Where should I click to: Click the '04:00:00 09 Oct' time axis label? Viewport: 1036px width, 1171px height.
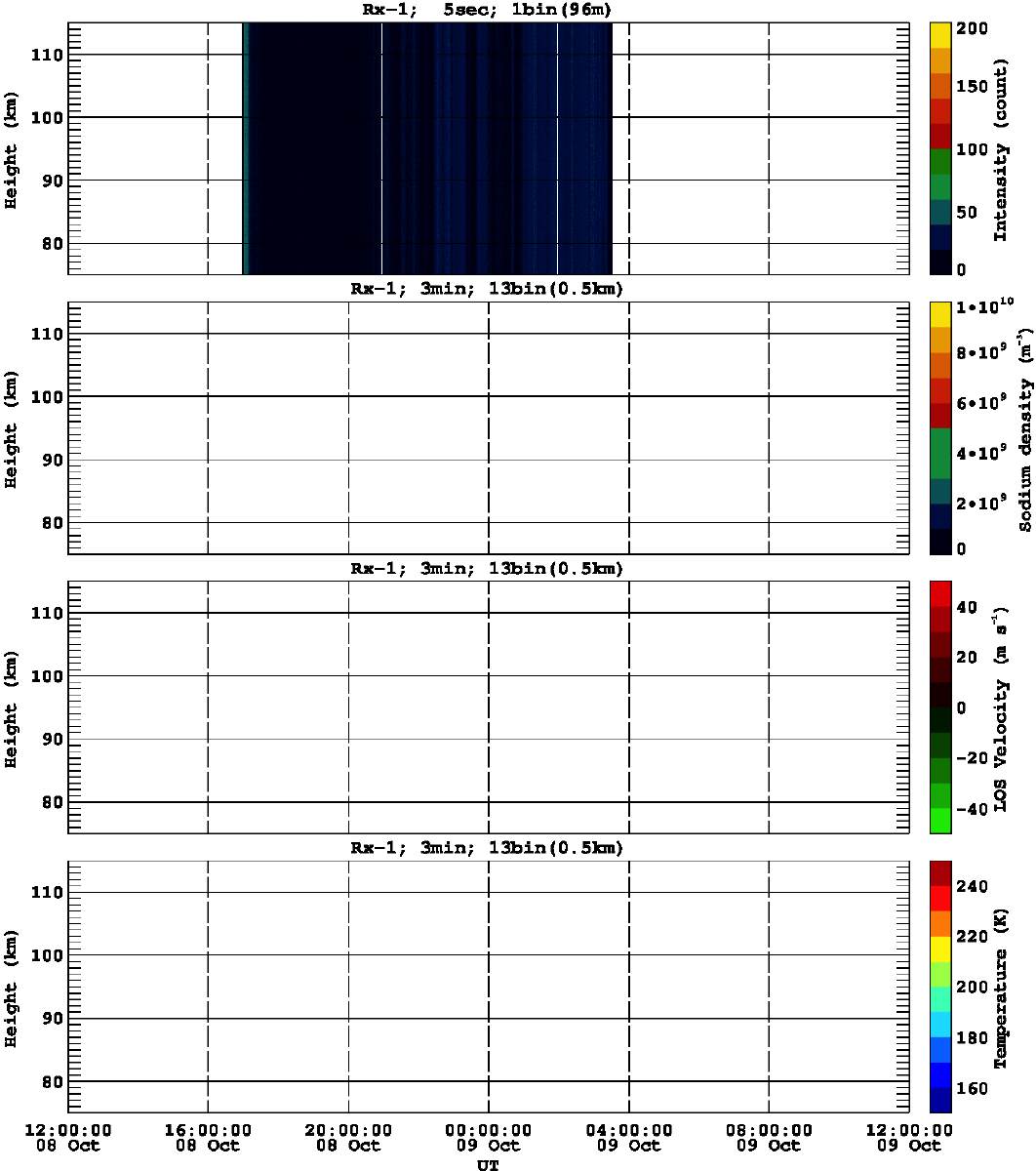point(629,1136)
